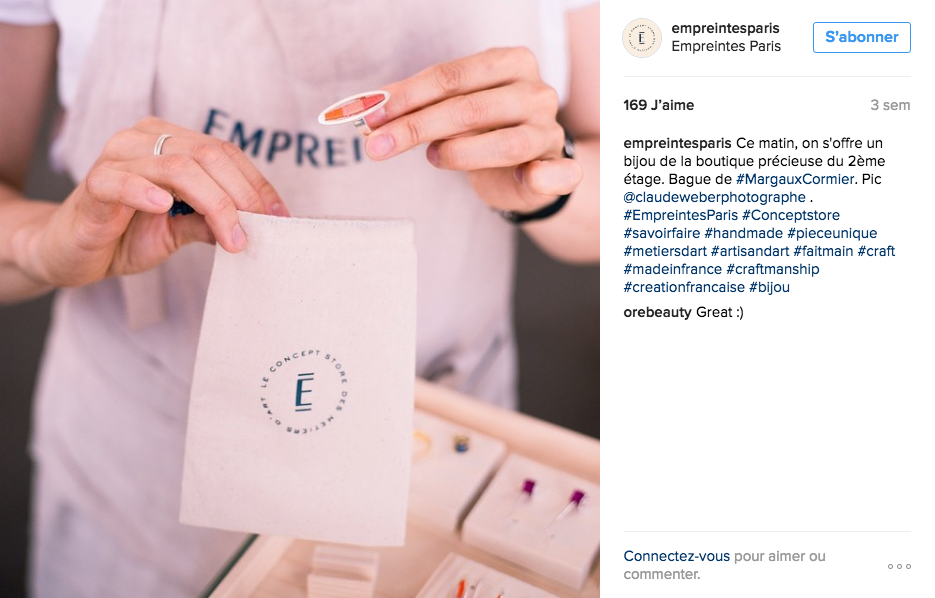
Task: Select the #savoirfaire hashtag
Action: 662,233
